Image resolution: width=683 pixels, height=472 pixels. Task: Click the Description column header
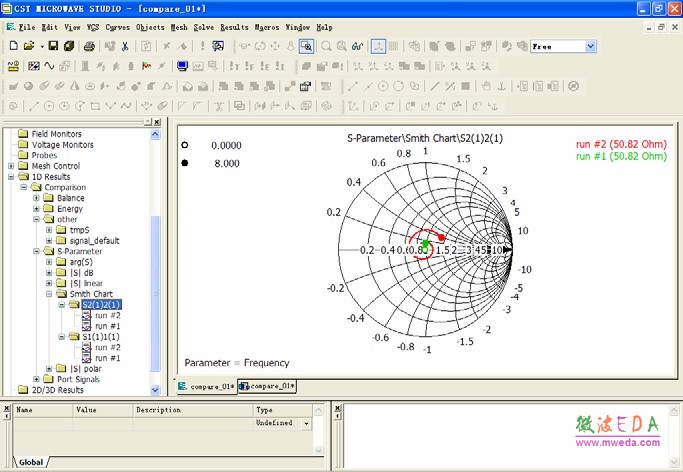click(193, 410)
